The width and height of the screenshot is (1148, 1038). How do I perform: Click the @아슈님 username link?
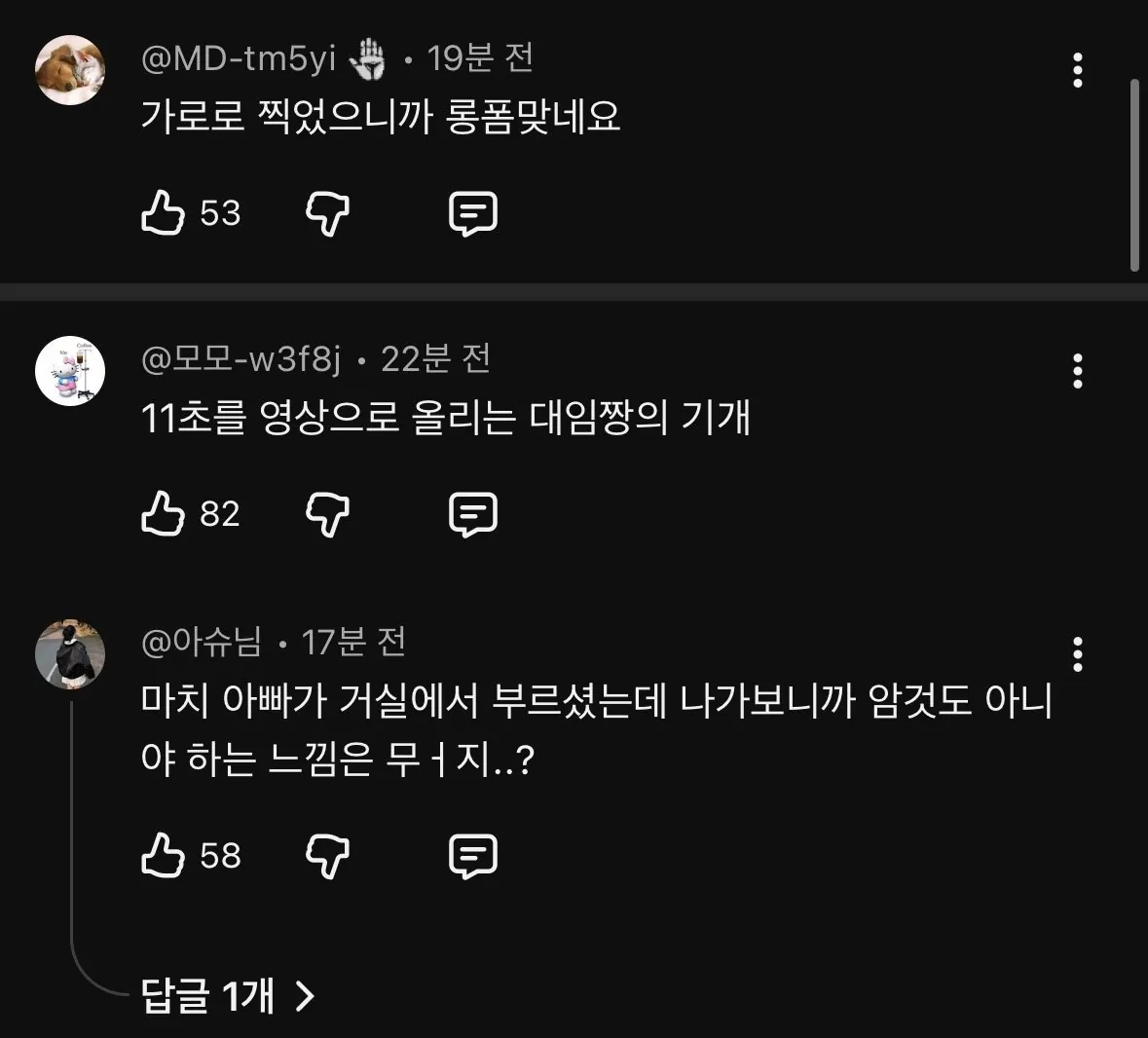tap(202, 642)
